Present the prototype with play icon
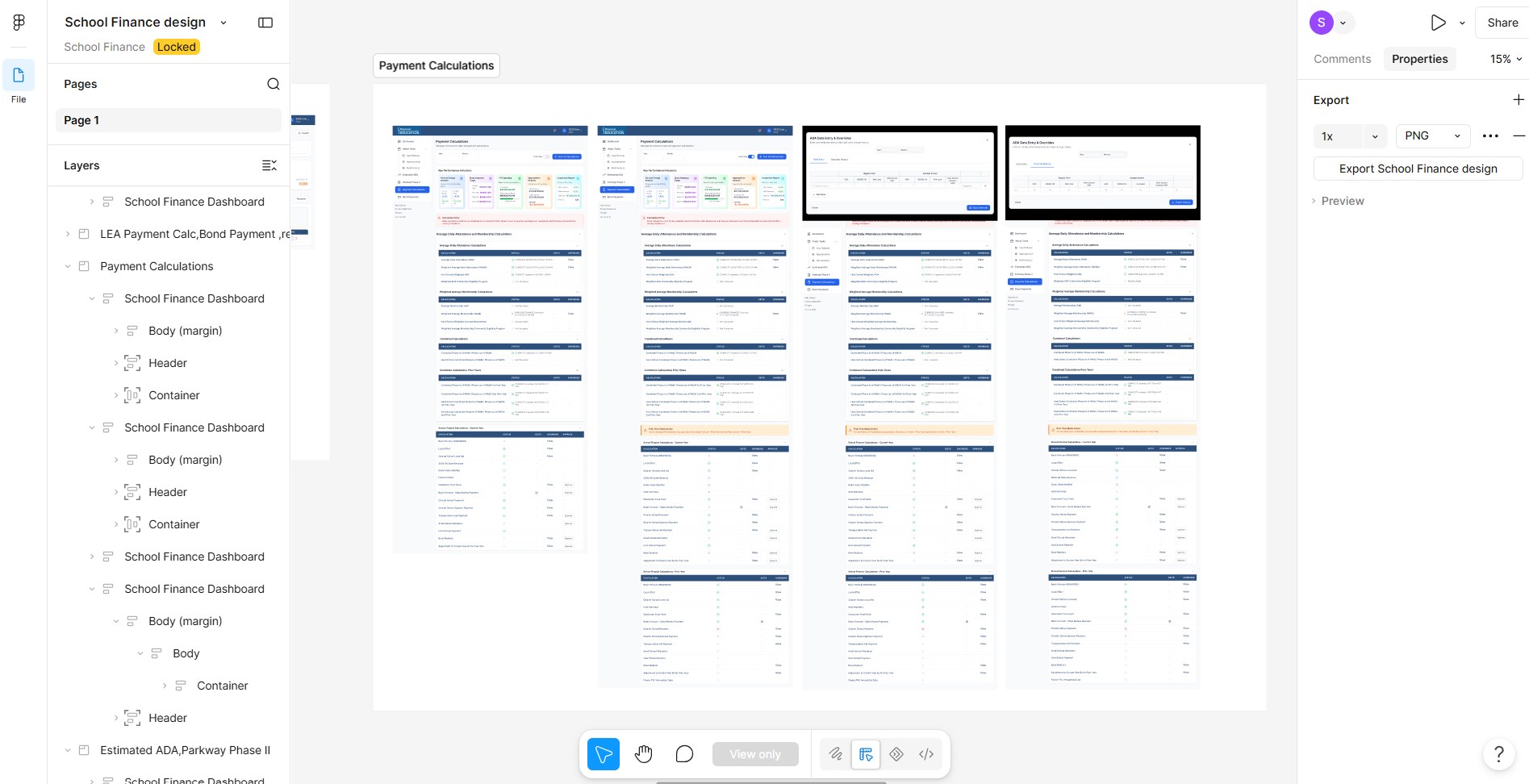The image size is (1529, 784). pyautogui.click(x=1438, y=23)
